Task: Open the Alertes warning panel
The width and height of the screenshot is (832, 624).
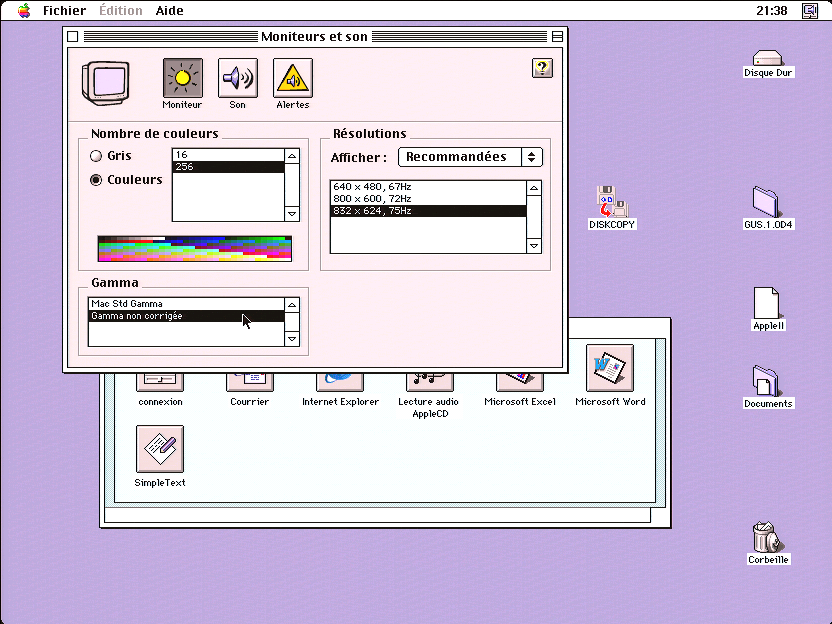Action: (x=293, y=78)
